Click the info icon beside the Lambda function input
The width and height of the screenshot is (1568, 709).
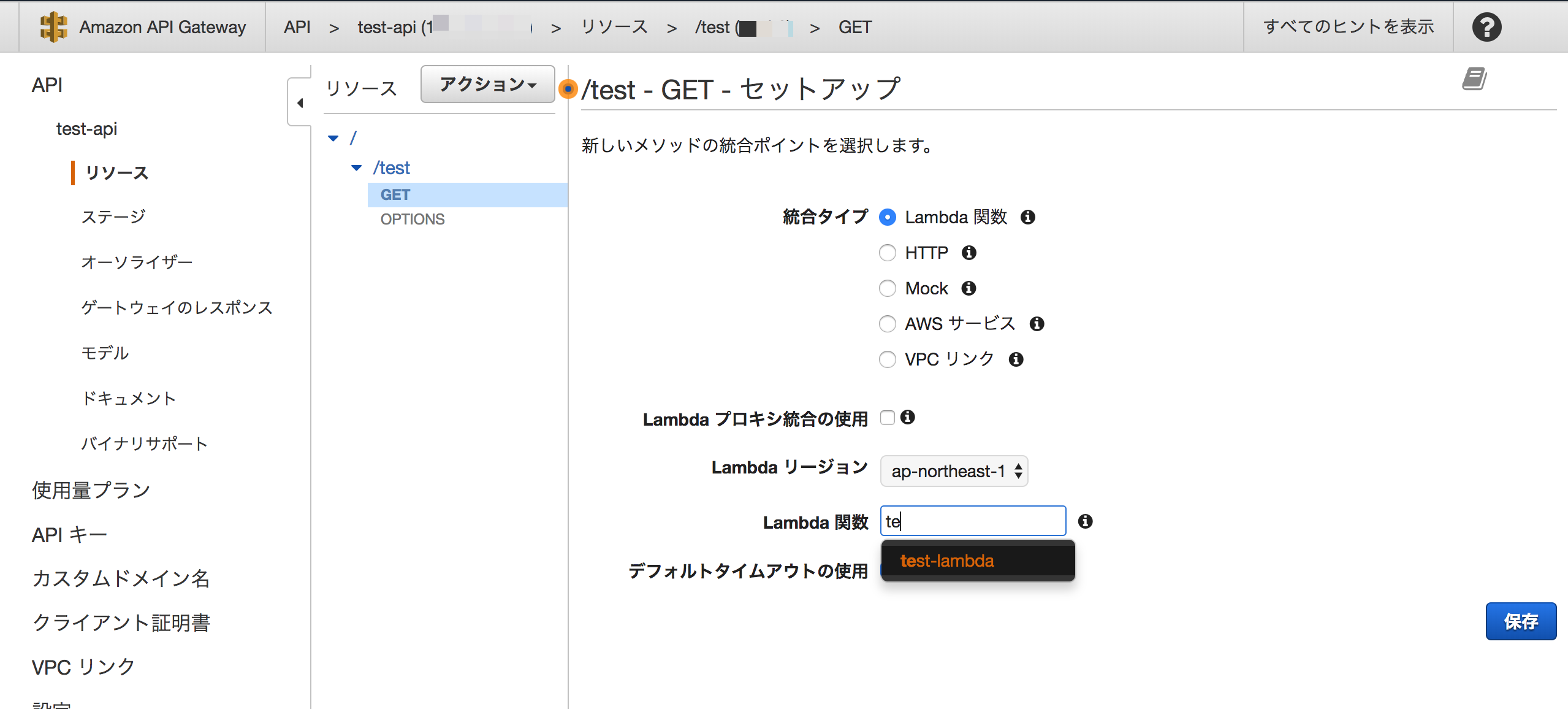1086,521
